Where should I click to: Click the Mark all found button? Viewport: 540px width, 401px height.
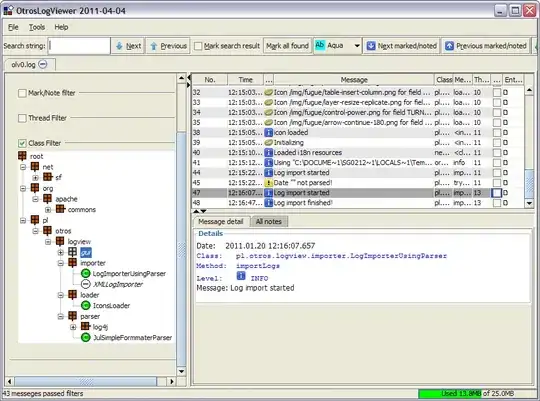(287, 46)
